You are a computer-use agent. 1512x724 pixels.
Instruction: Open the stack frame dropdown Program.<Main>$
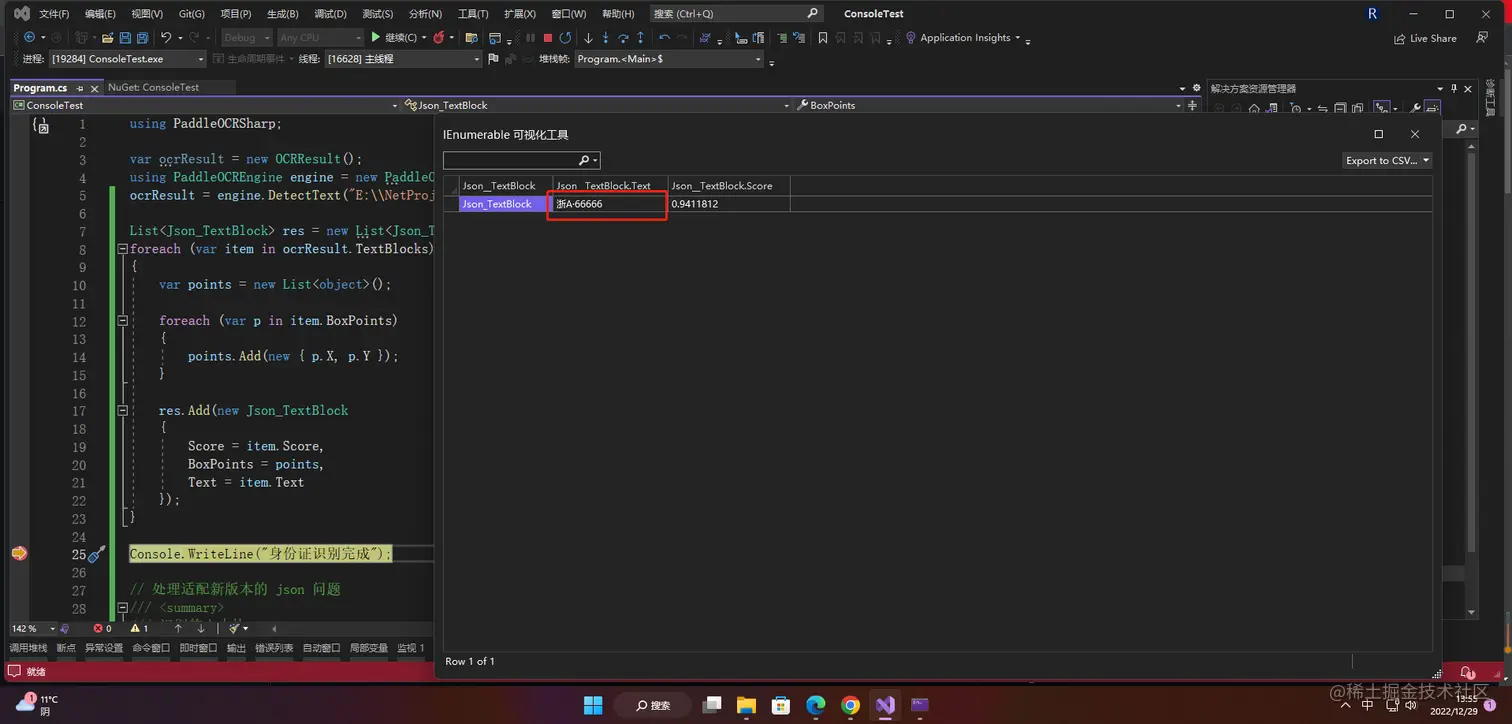[x=669, y=59]
